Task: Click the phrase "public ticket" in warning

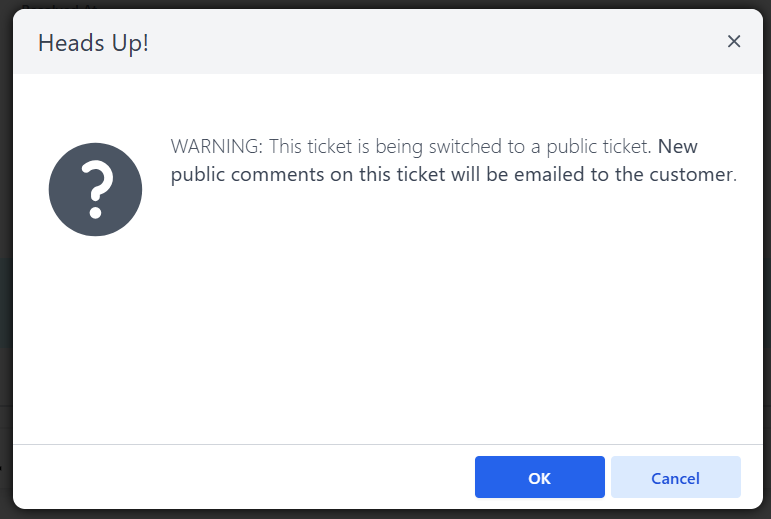Action: coord(598,146)
